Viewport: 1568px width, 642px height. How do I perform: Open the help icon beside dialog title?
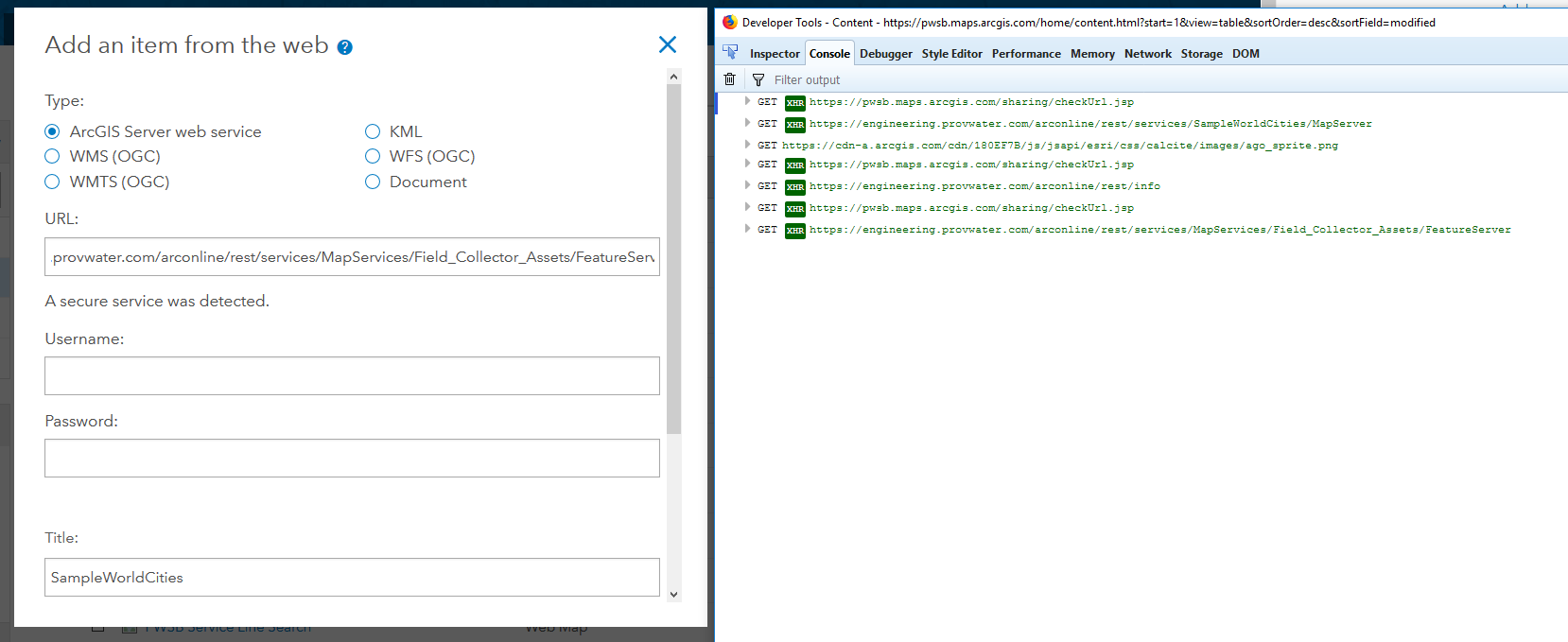tap(345, 47)
